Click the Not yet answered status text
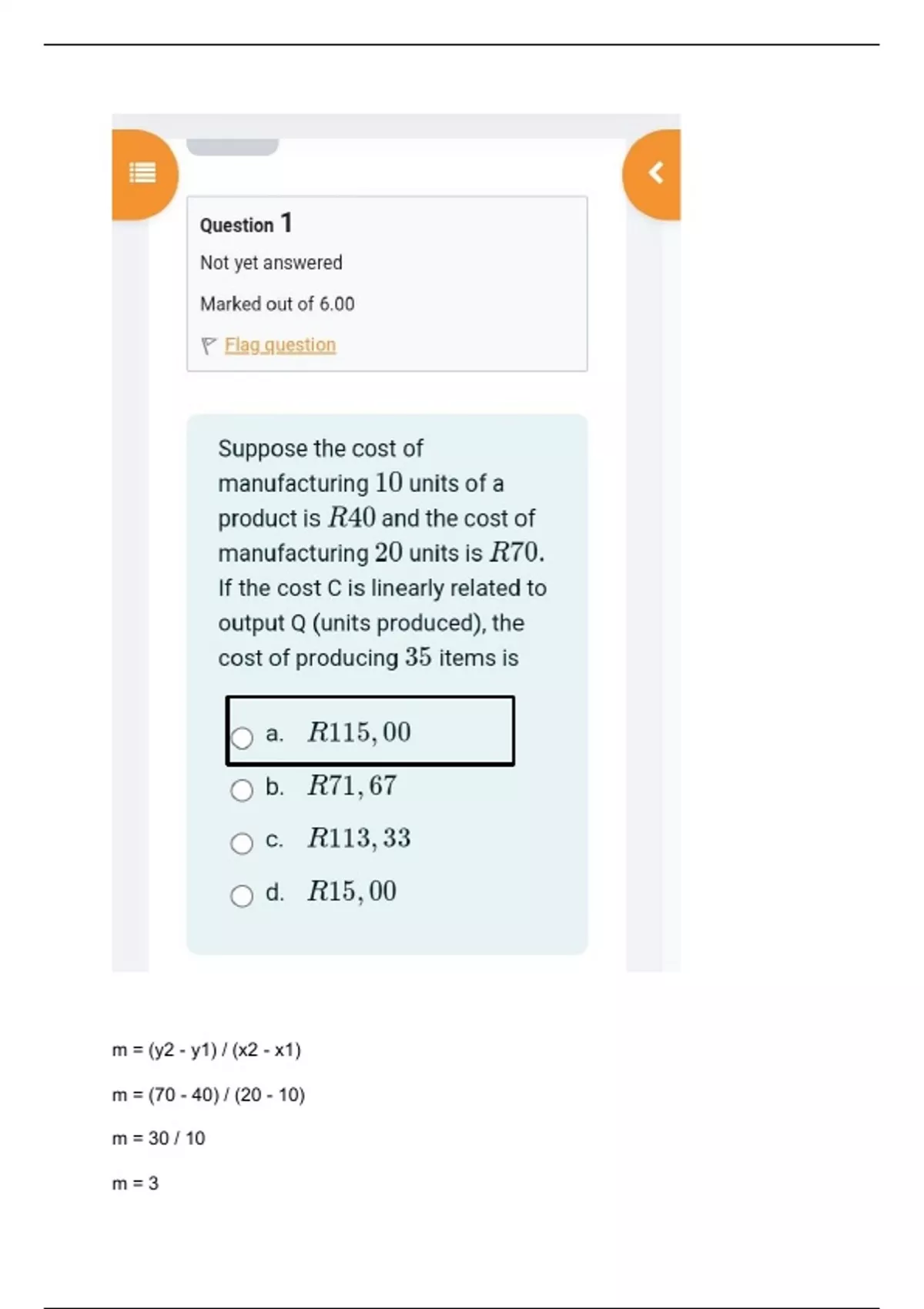The image size is (924, 1309). pyautogui.click(x=271, y=263)
